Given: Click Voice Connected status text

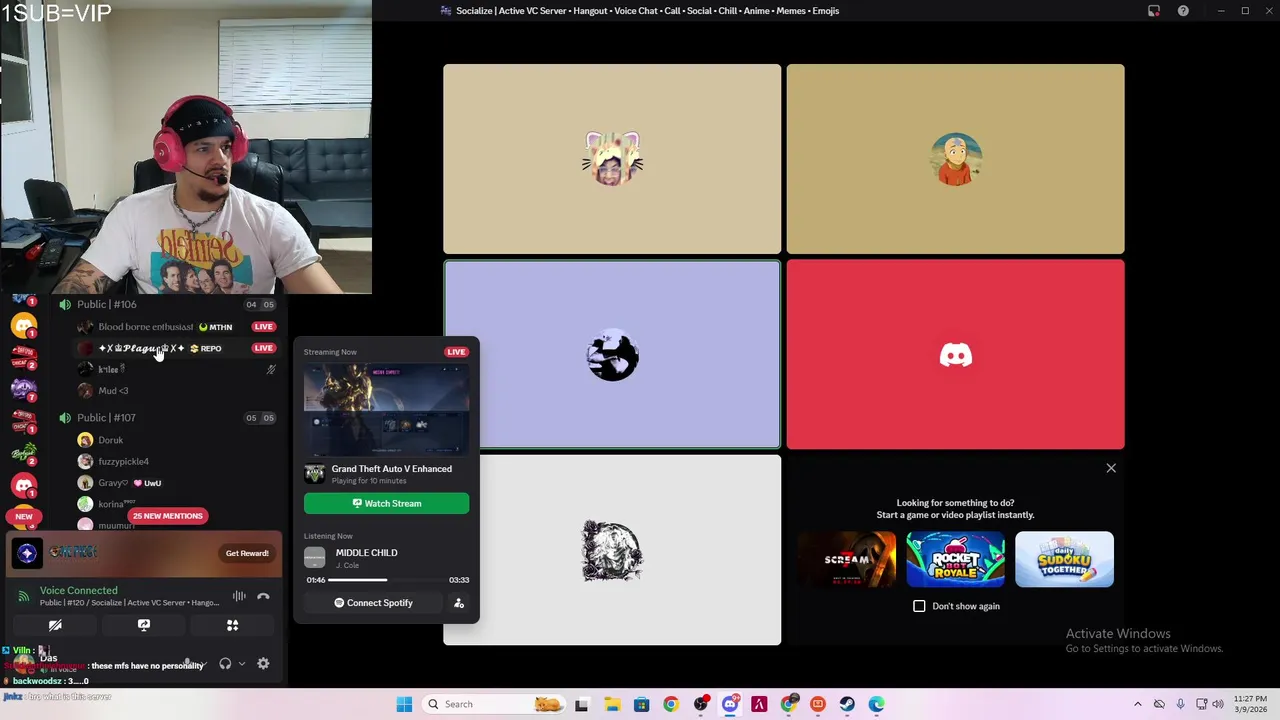Looking at the screenshot, I should point(78,591).
